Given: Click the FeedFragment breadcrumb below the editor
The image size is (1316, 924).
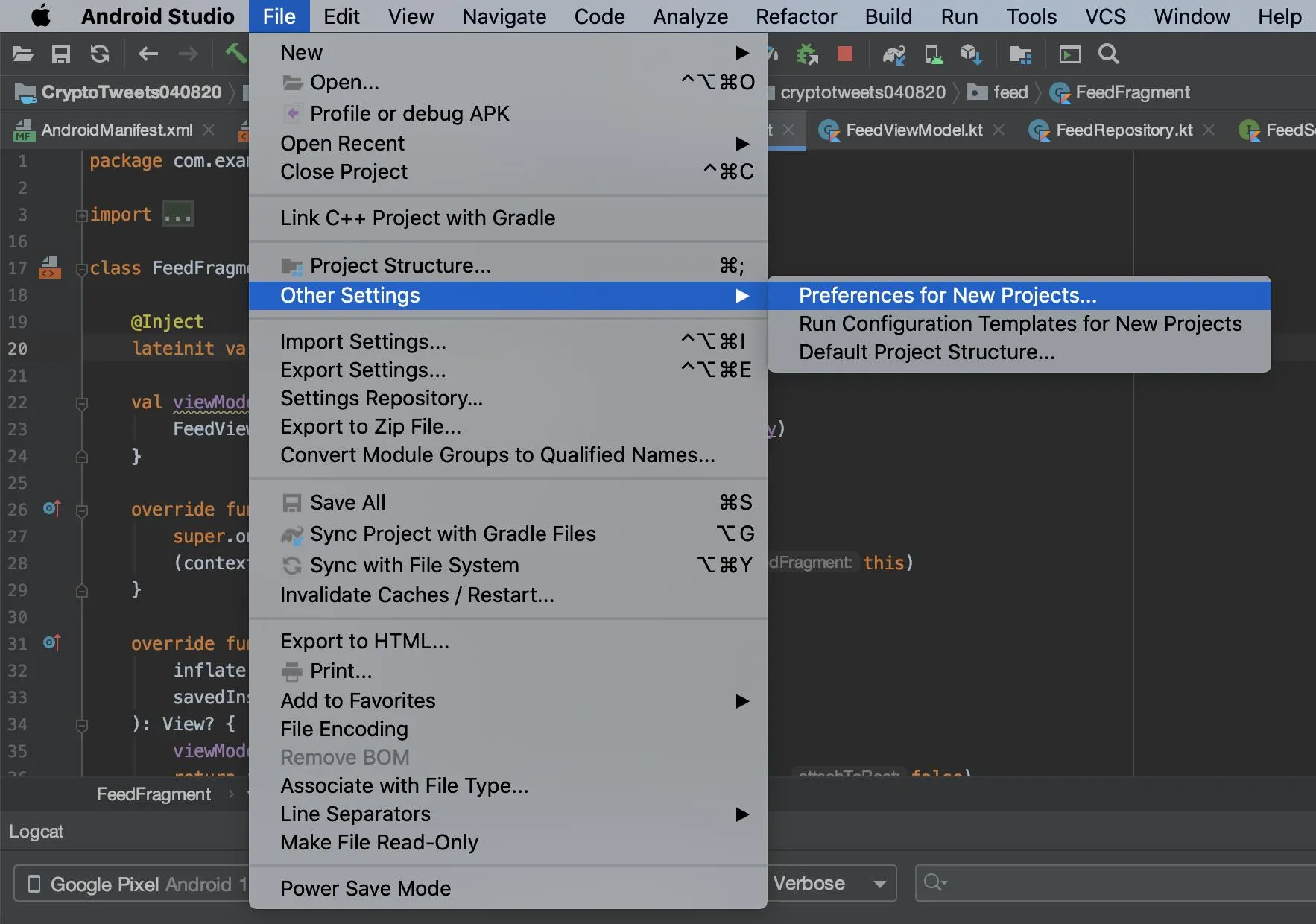Looking at the screenshot, I should coord(154,794).
